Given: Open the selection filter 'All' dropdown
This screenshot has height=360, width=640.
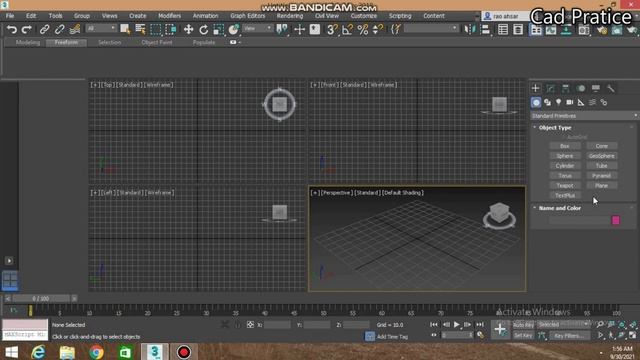Looking at the screenshot, I should 101,28.
